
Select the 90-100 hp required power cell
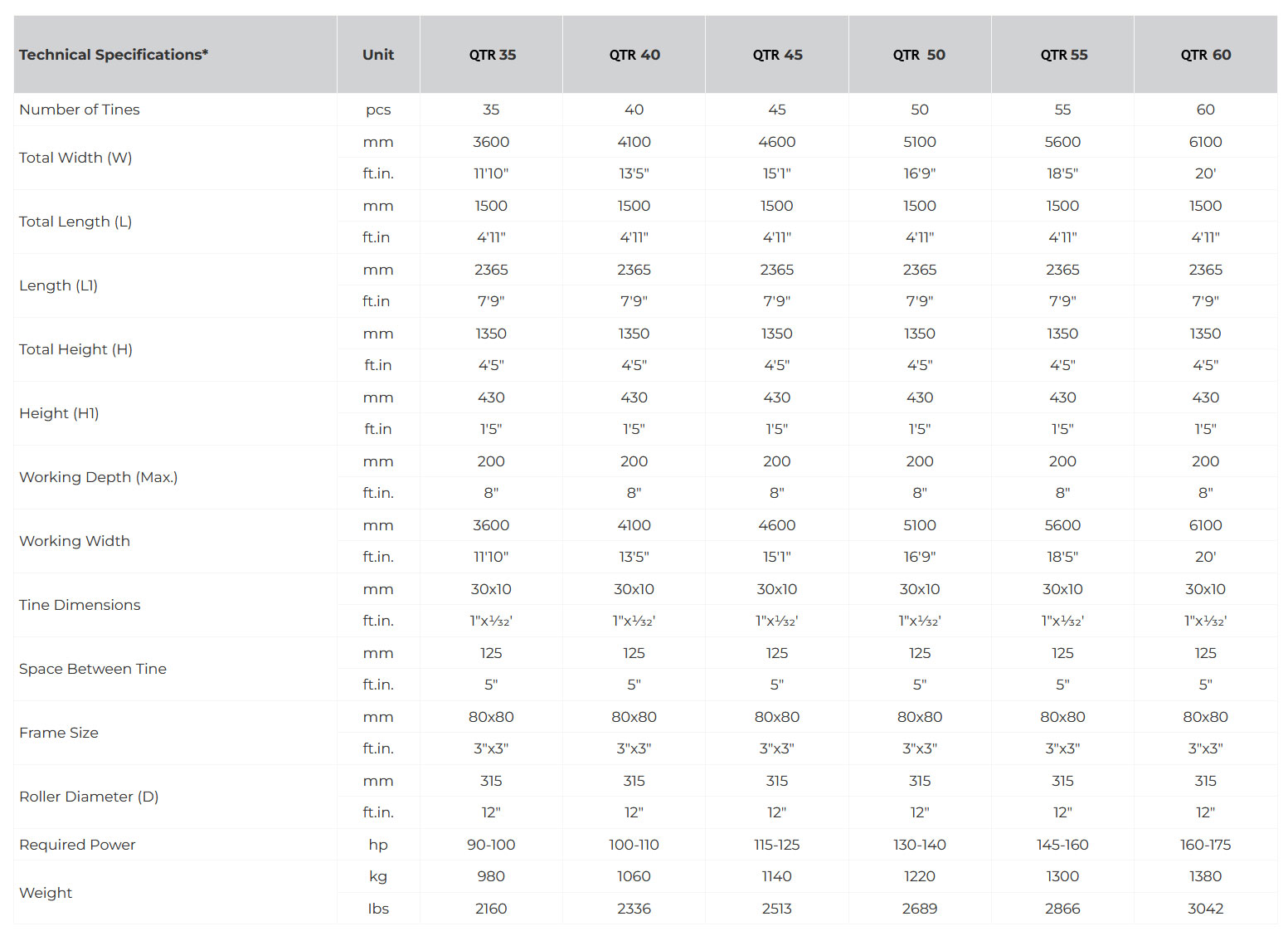[x=491, y=845]
